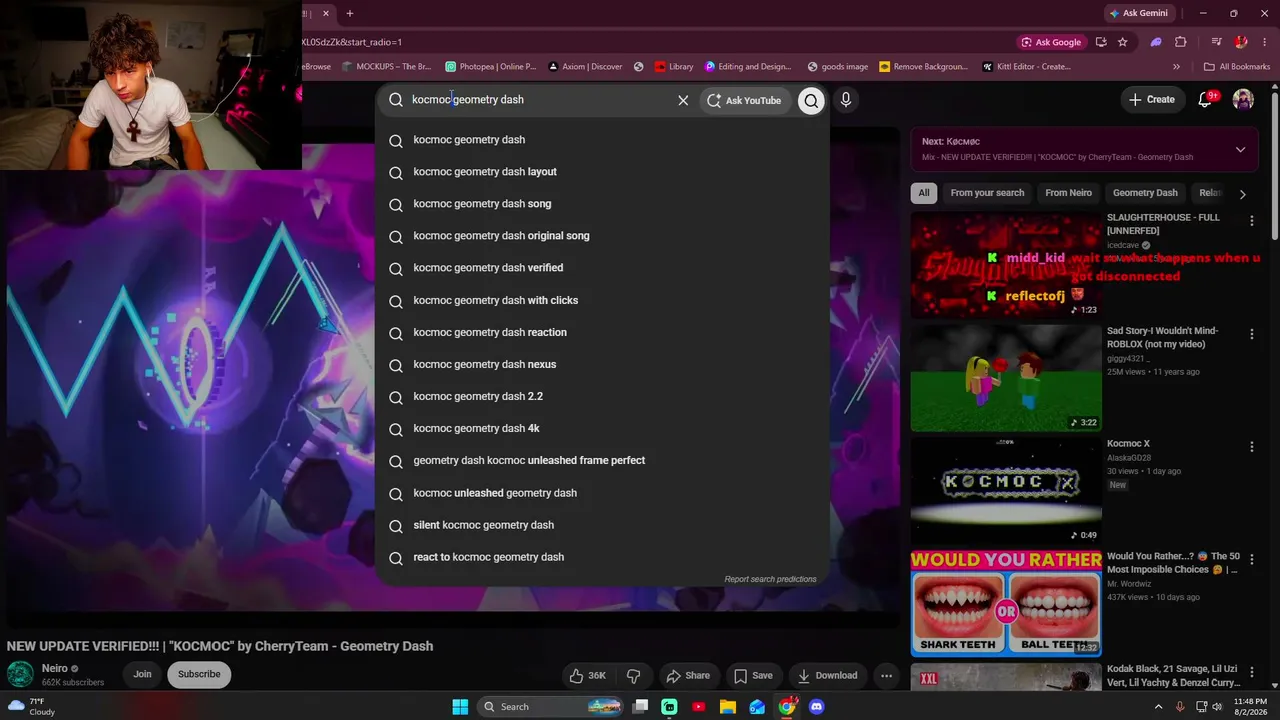Open Chrome media controls icon
This screenshot has width=1280, height=720.
click(x=1216, y=42)
